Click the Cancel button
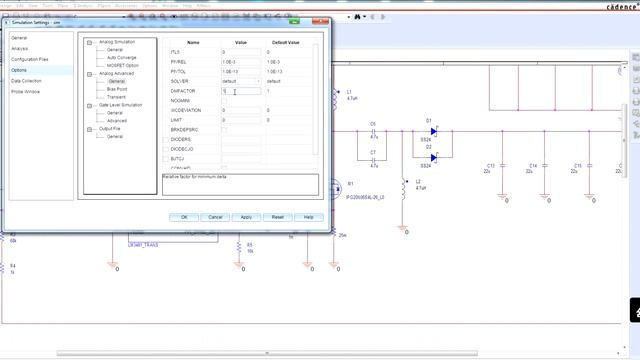 click(x=215, y=217)
